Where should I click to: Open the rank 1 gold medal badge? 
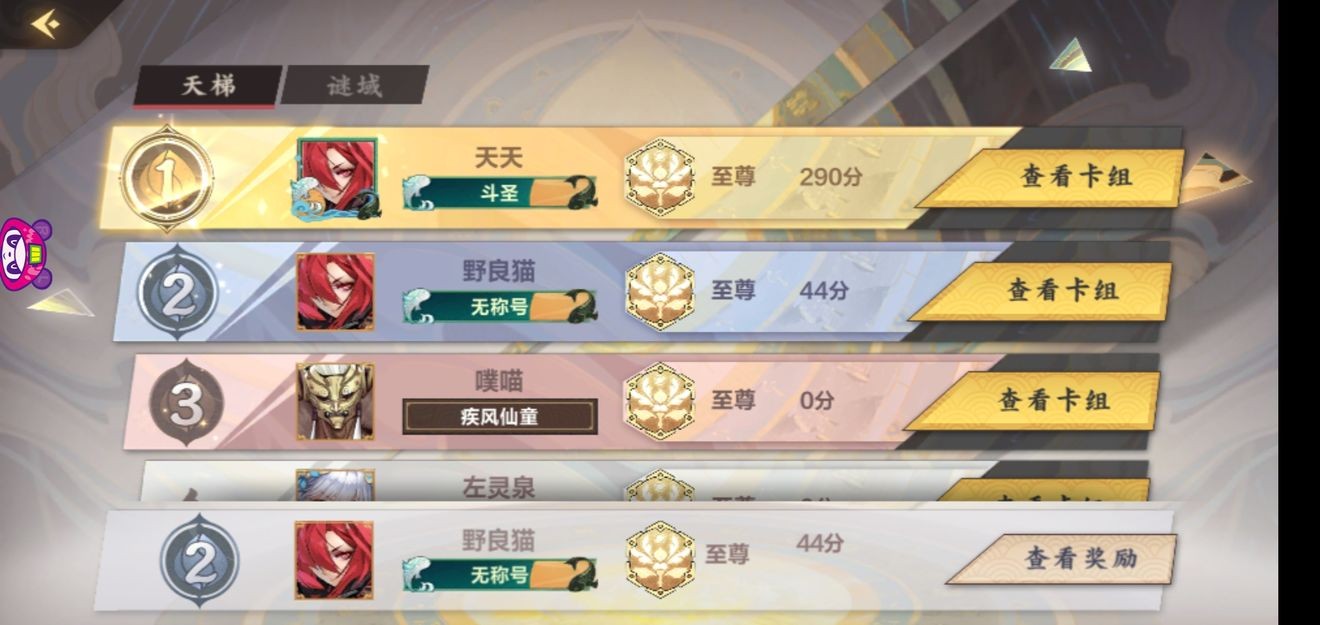(167, 179)
